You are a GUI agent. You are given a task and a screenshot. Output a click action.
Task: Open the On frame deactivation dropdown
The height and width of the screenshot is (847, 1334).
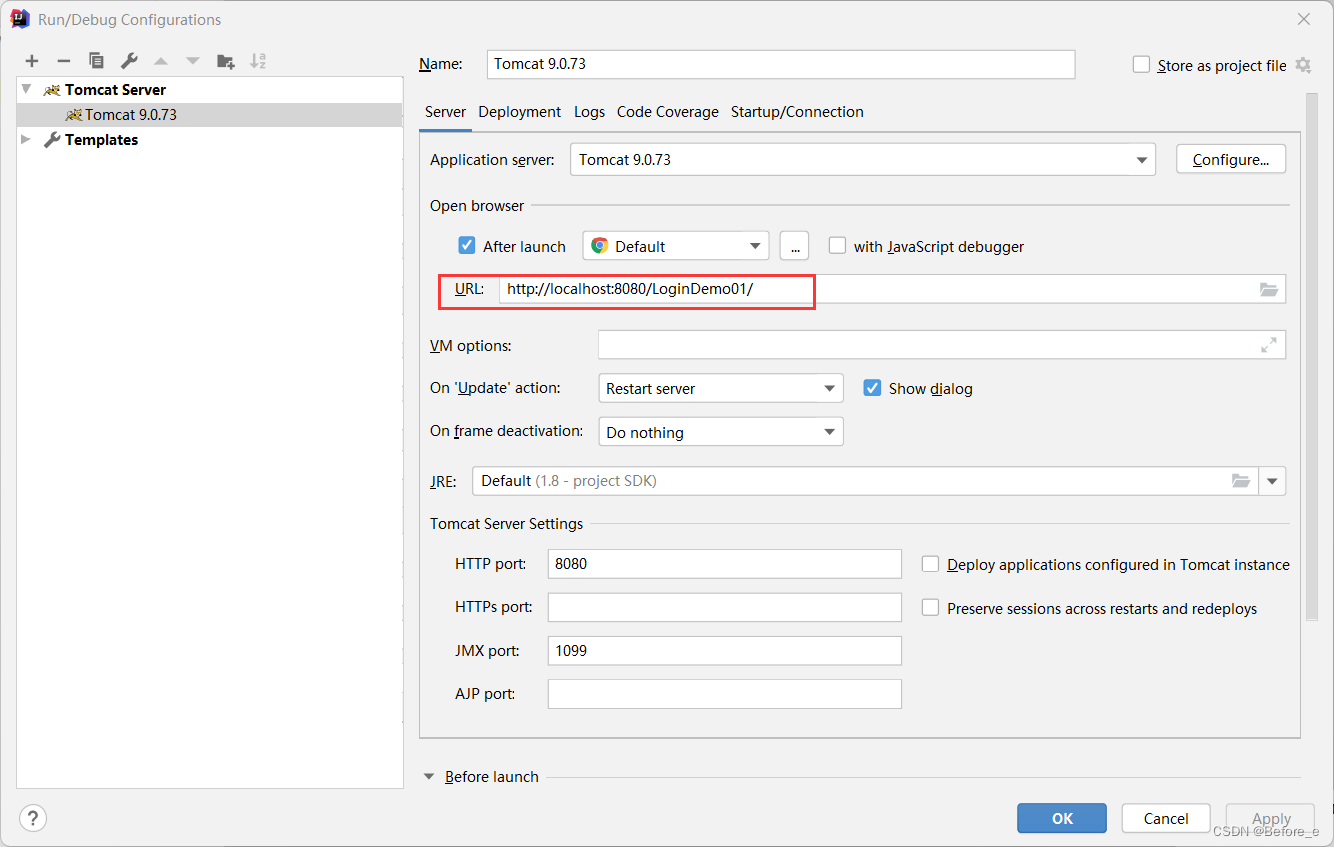[721, 432]
